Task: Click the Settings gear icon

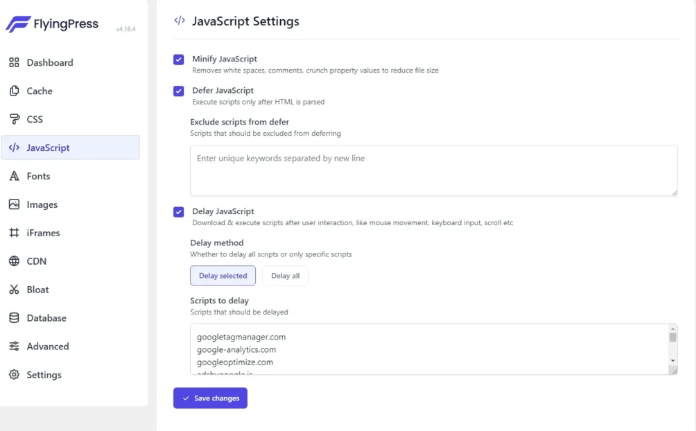Action: tap(14, 375)
